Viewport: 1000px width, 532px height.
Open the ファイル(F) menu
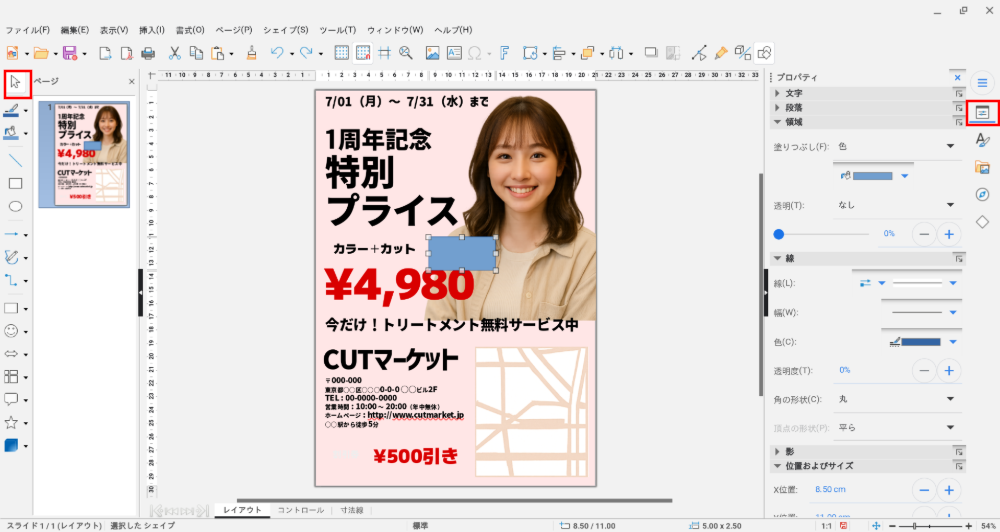[27, 30]
